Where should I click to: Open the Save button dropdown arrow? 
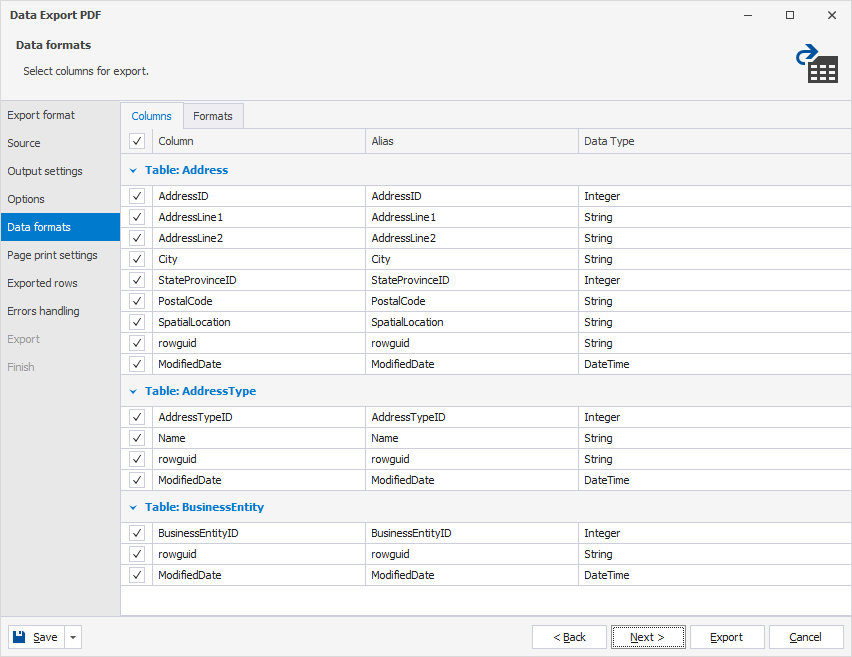(x=73, y=637)
